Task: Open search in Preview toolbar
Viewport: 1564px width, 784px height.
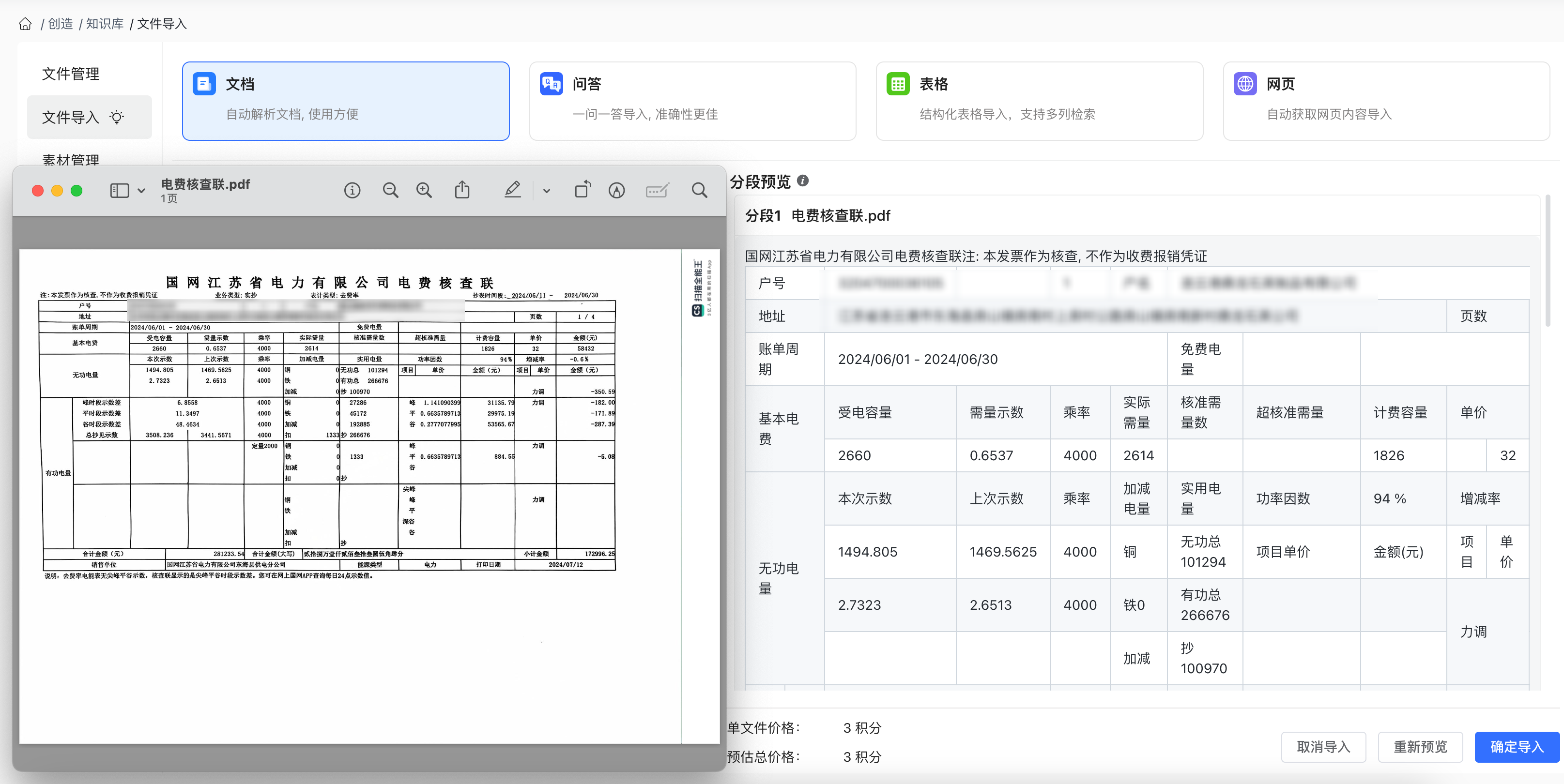Action: click(699, 191)
